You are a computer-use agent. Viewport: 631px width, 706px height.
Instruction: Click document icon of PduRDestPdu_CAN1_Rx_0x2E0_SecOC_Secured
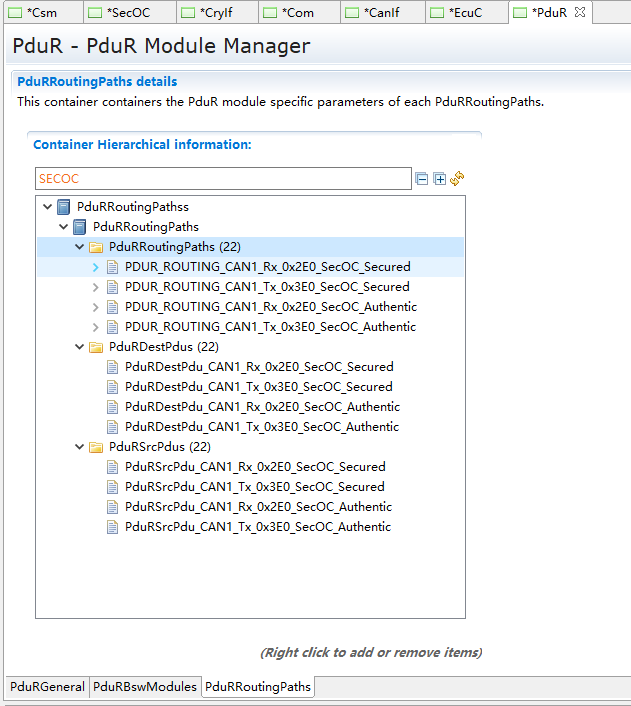112,367
